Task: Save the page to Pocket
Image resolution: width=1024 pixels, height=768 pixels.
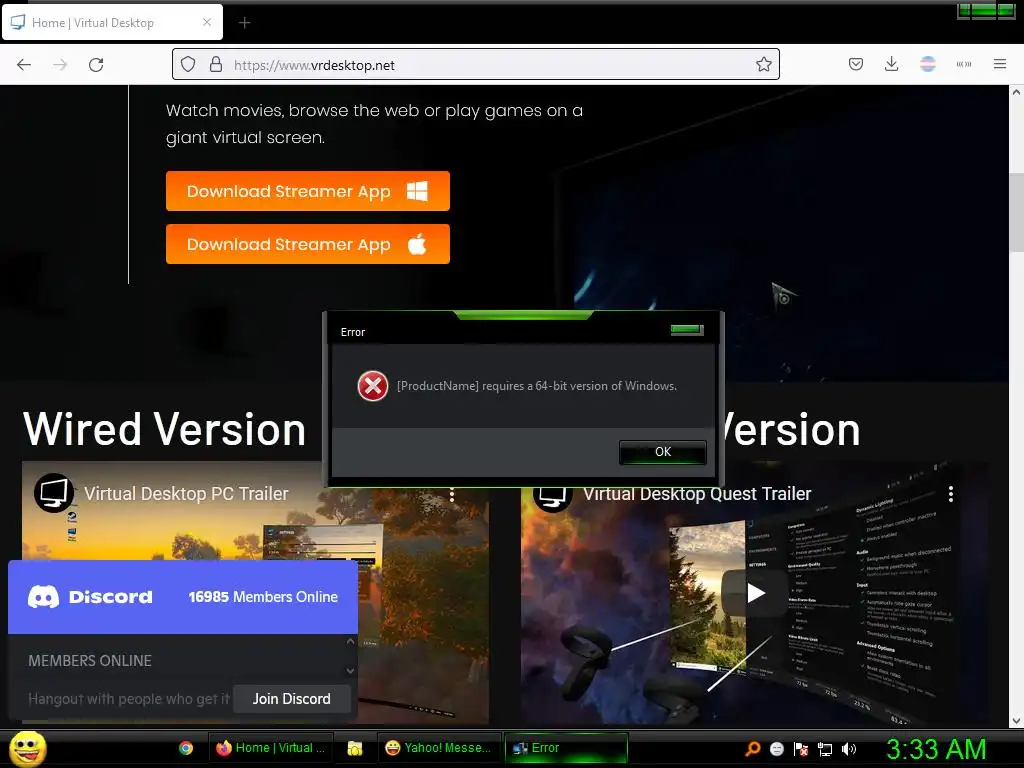Action: click(x=856, y=64)
